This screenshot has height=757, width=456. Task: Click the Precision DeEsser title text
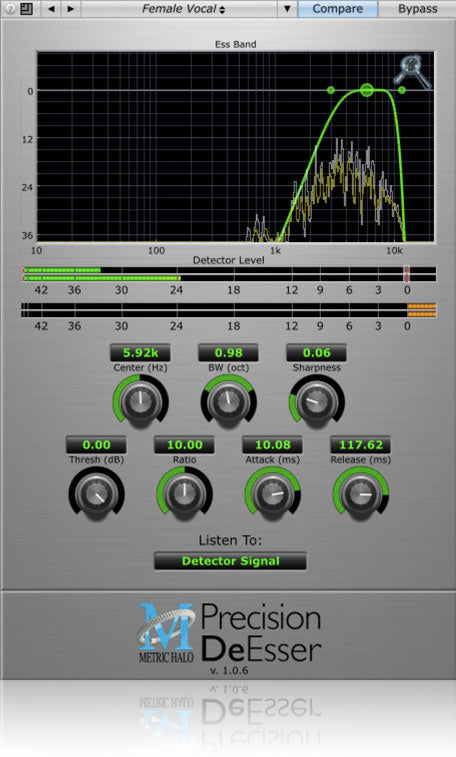[261, 633]
